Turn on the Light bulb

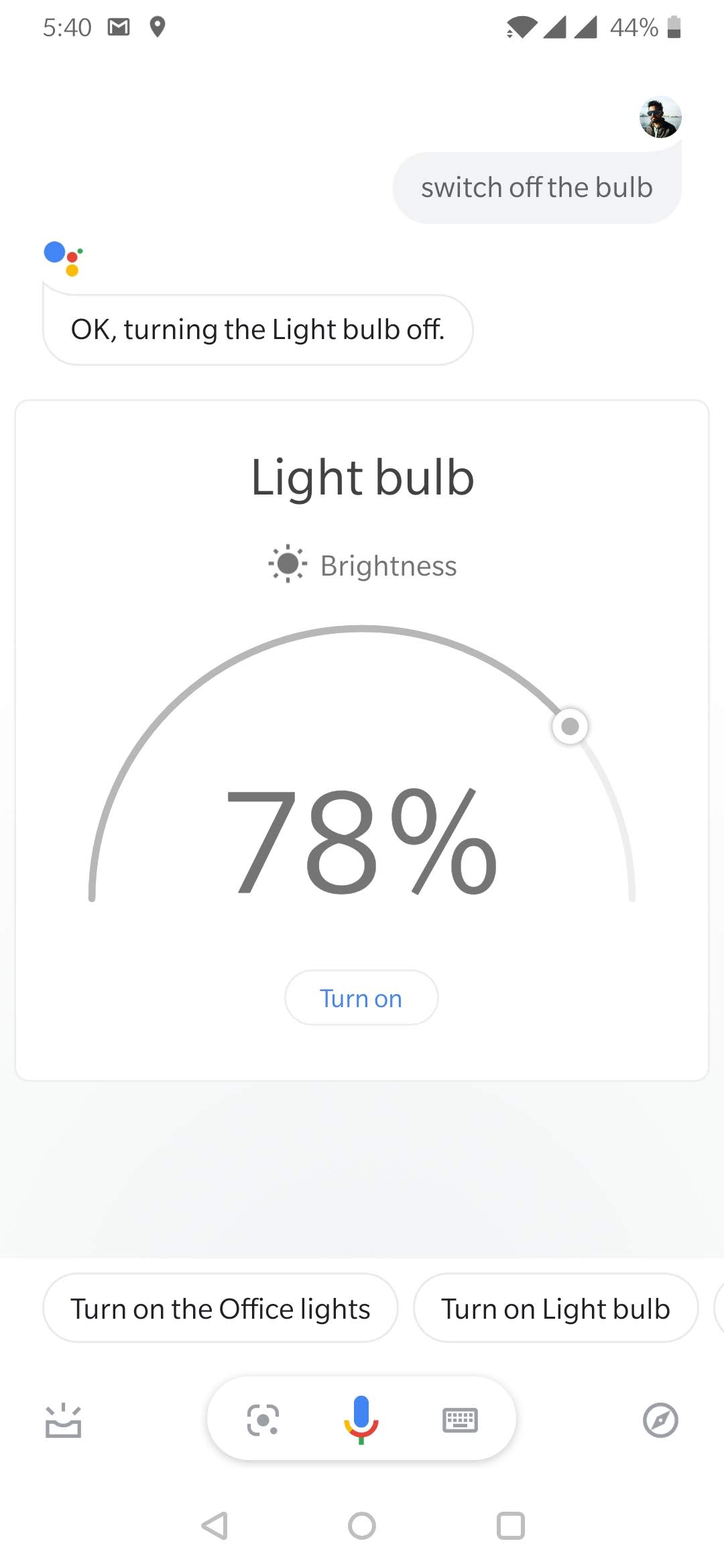[x=361, y=998]
